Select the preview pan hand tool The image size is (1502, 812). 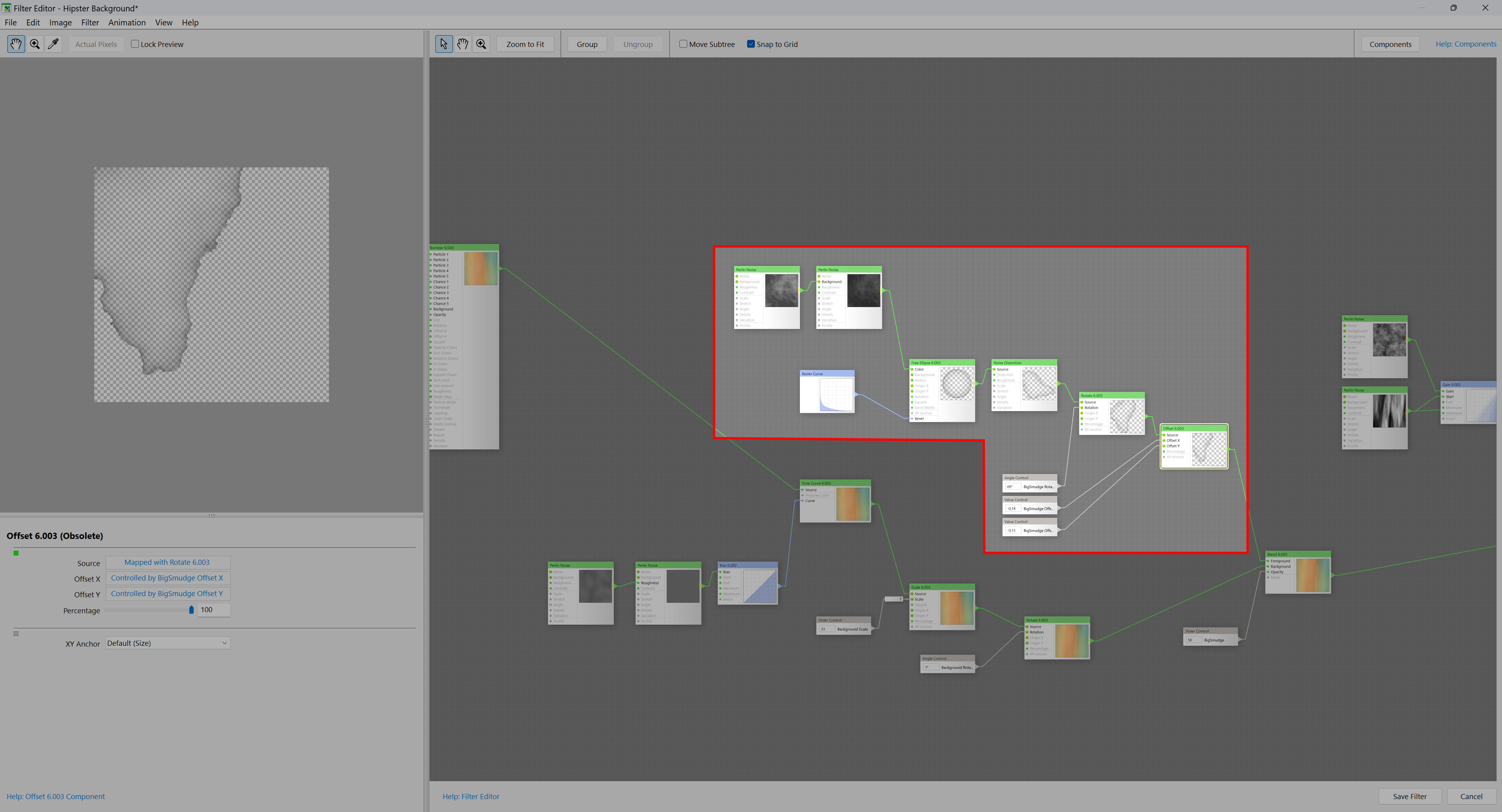[x=16, y=44]
